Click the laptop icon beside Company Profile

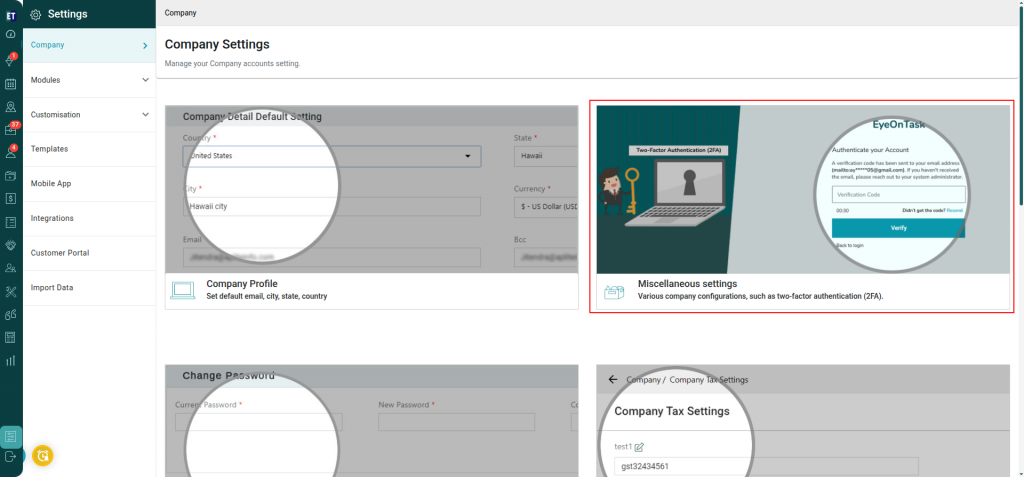coord(183,291)
